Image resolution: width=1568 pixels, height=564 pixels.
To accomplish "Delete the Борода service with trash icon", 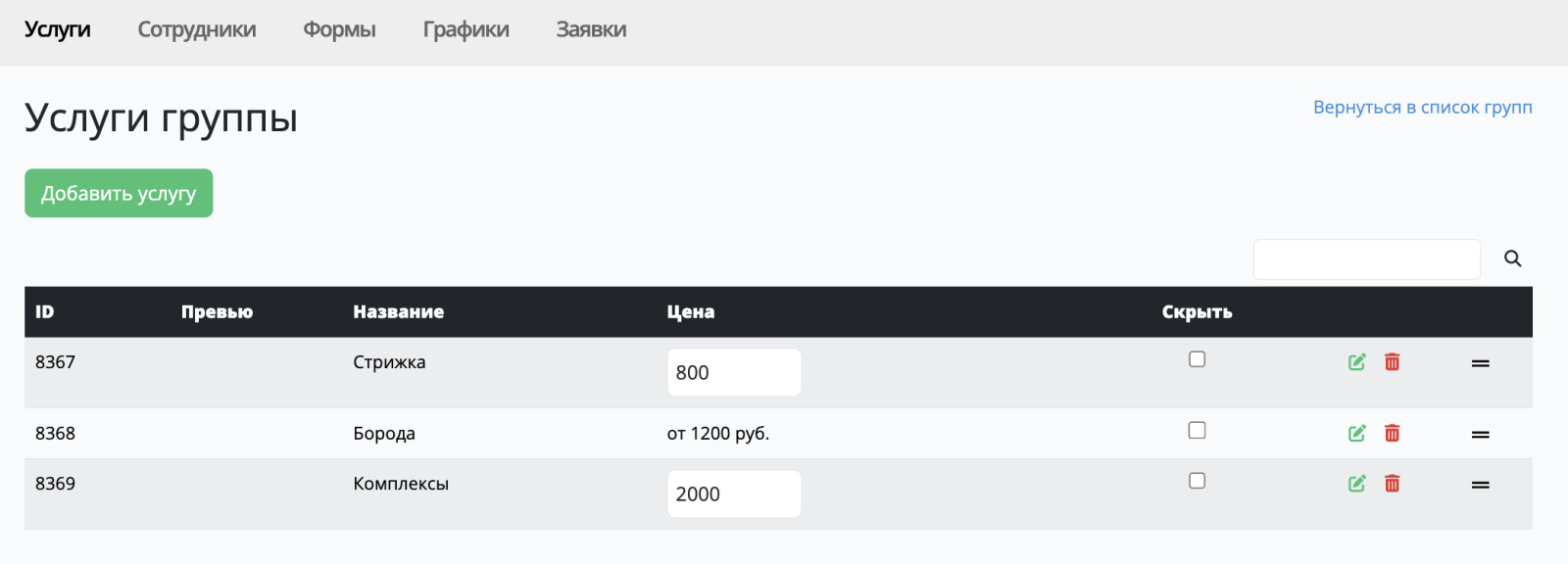I will point(1392,433).
